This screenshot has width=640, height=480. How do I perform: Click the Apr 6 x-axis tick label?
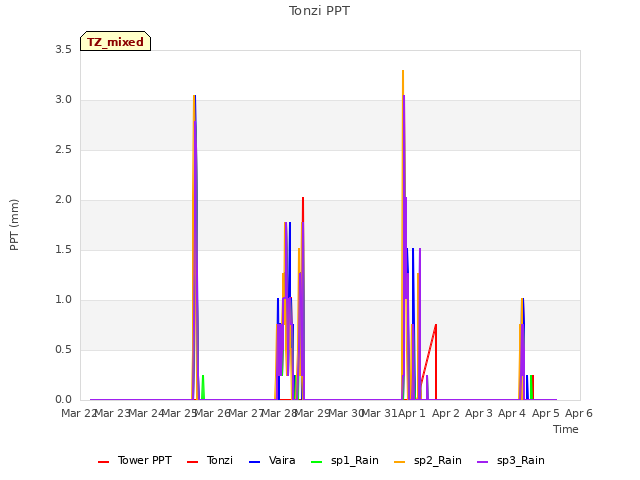pos(579,413)
